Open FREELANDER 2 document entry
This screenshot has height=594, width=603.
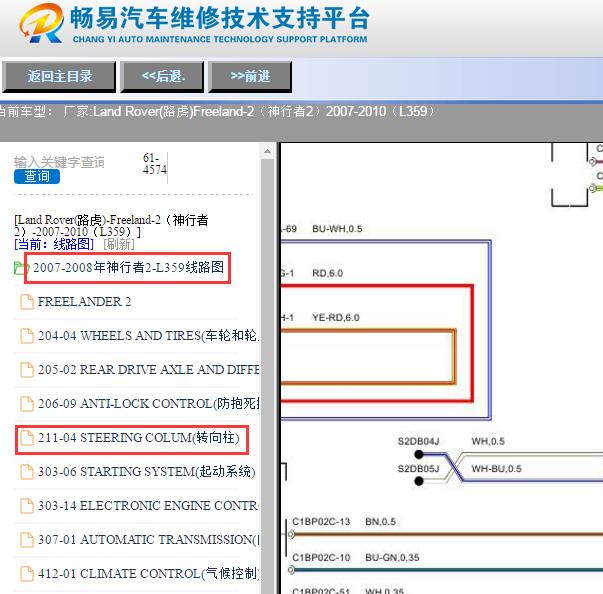coord(85,302)
